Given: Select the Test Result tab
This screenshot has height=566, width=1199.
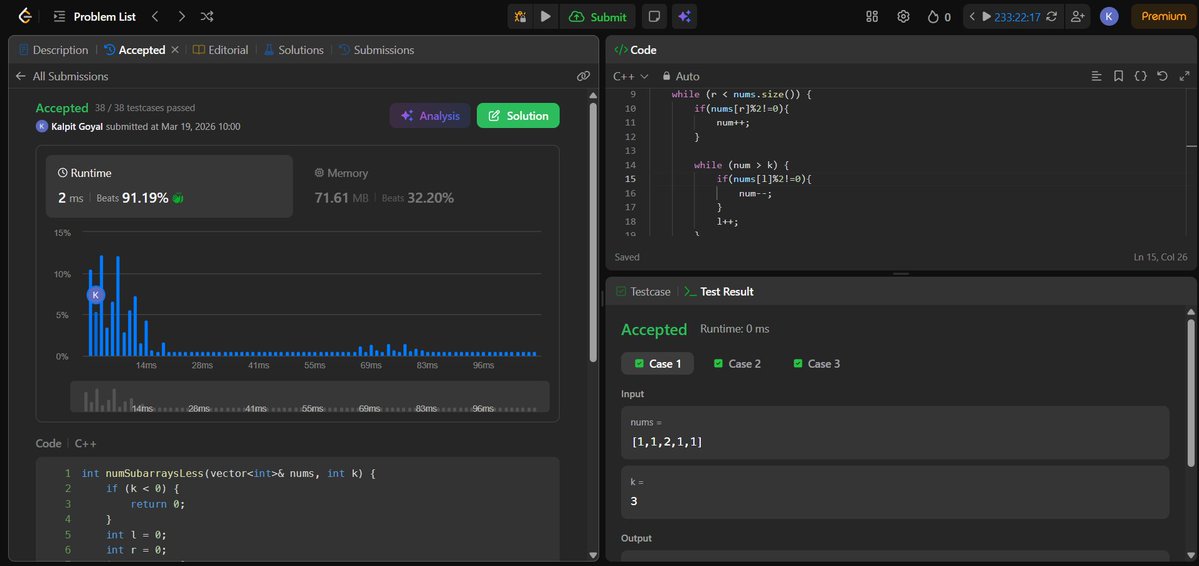Looking at the screenshot, I should (719, 291).
